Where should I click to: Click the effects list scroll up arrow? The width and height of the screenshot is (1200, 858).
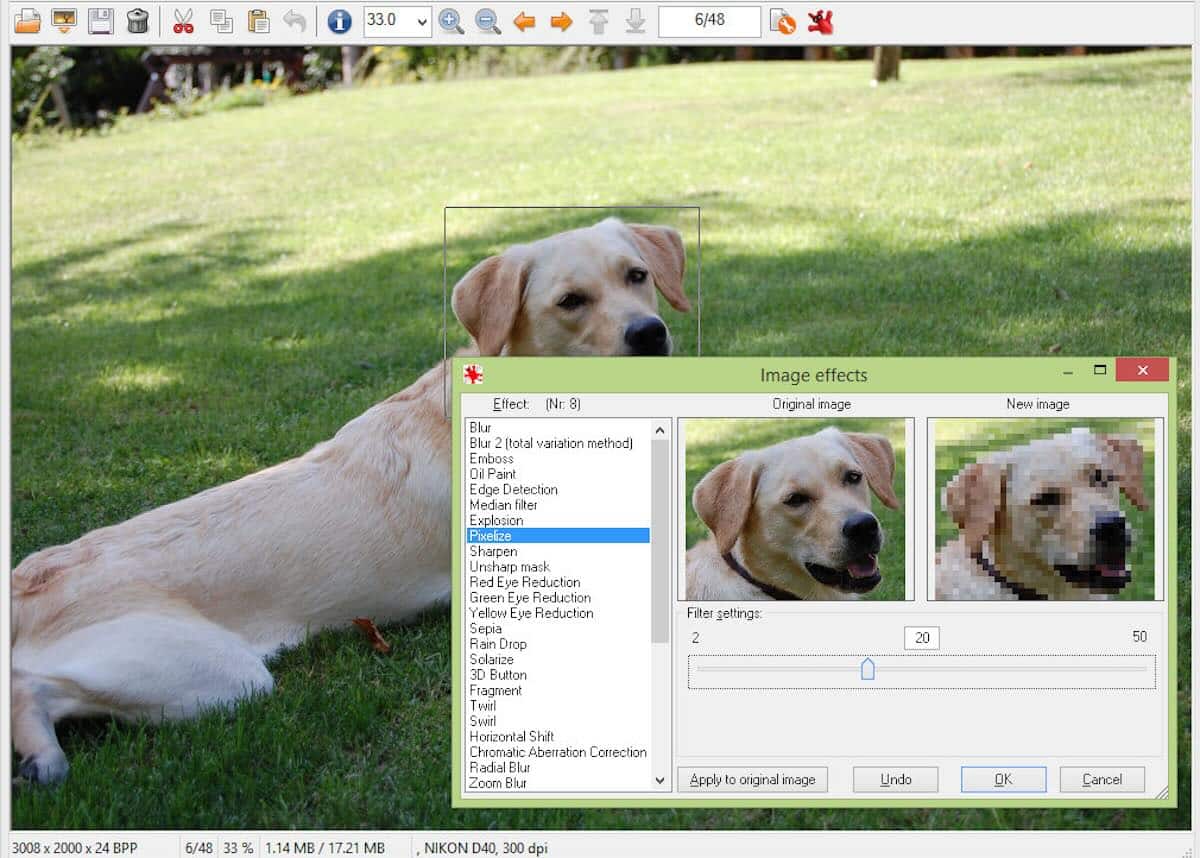pyautogui.click(x=660, y=430)
